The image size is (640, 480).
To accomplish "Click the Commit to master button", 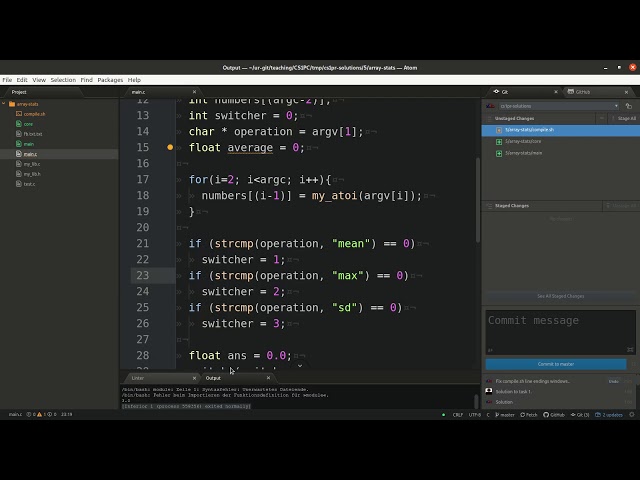I will pos(556,364).
